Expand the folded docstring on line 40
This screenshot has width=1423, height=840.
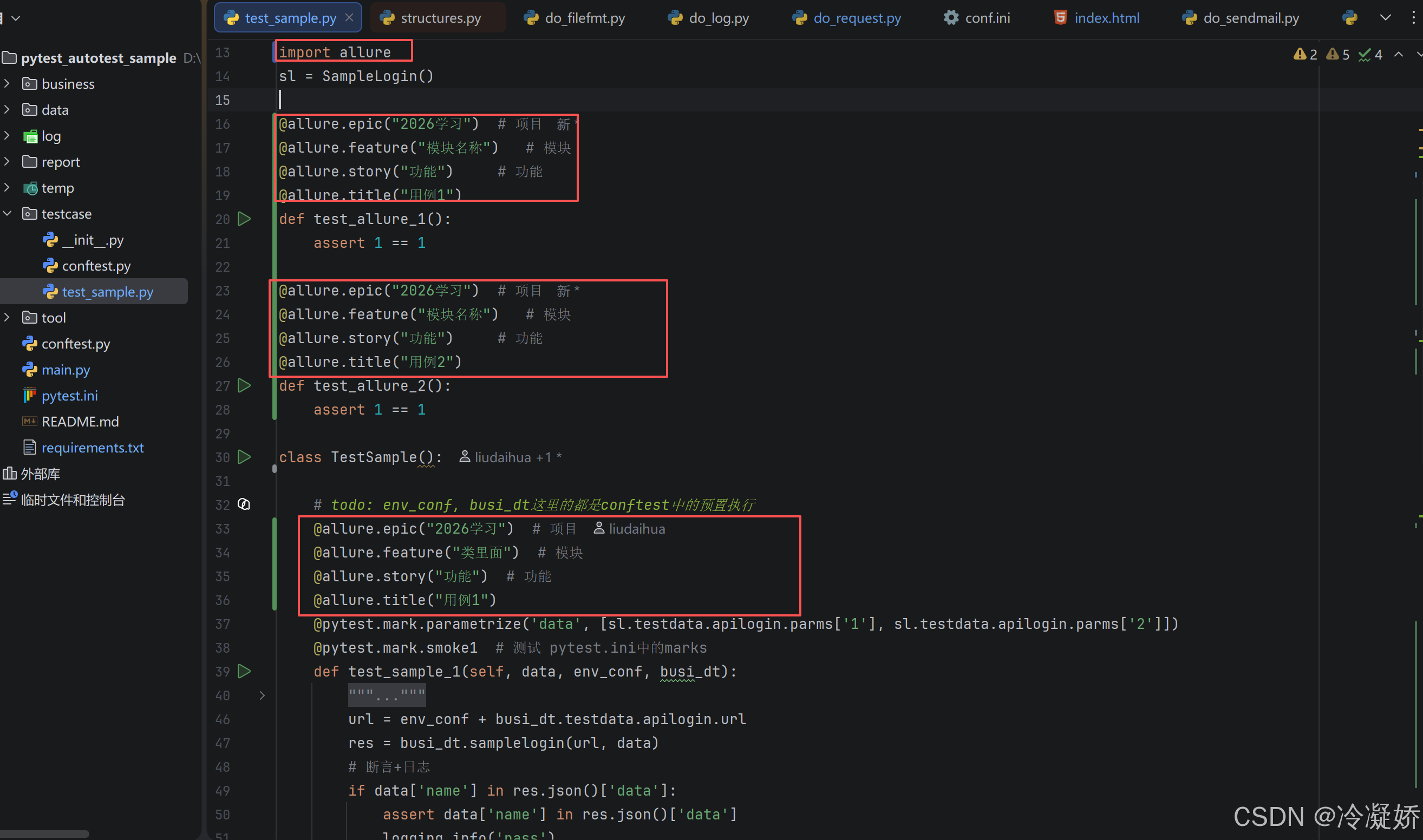(x=262, y=695)
